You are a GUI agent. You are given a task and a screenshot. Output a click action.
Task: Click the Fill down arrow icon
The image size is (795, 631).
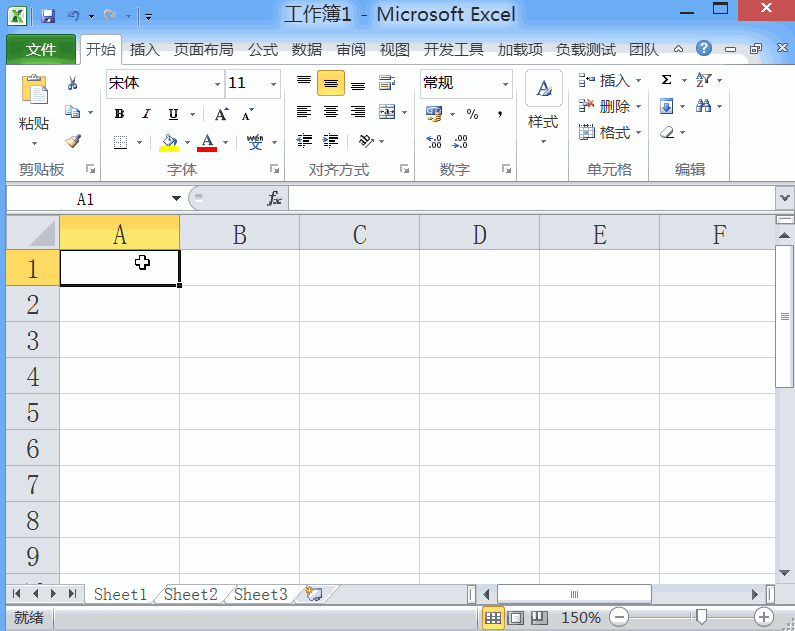[667, 106]
